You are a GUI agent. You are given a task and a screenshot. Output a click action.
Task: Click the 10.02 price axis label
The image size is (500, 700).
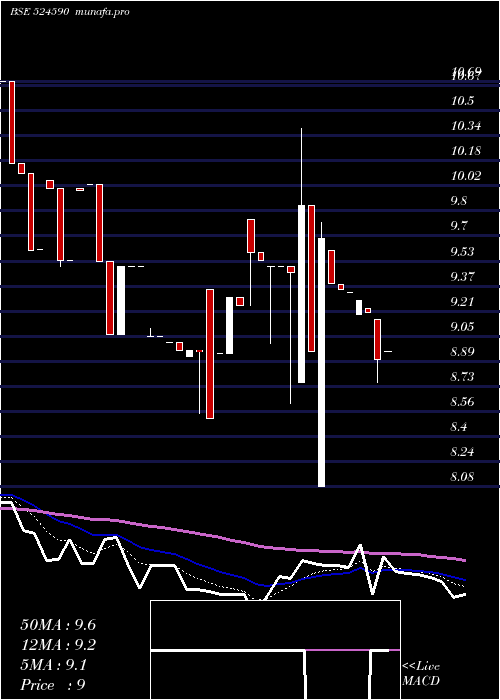pyautogui.click(x=466, y=176)
